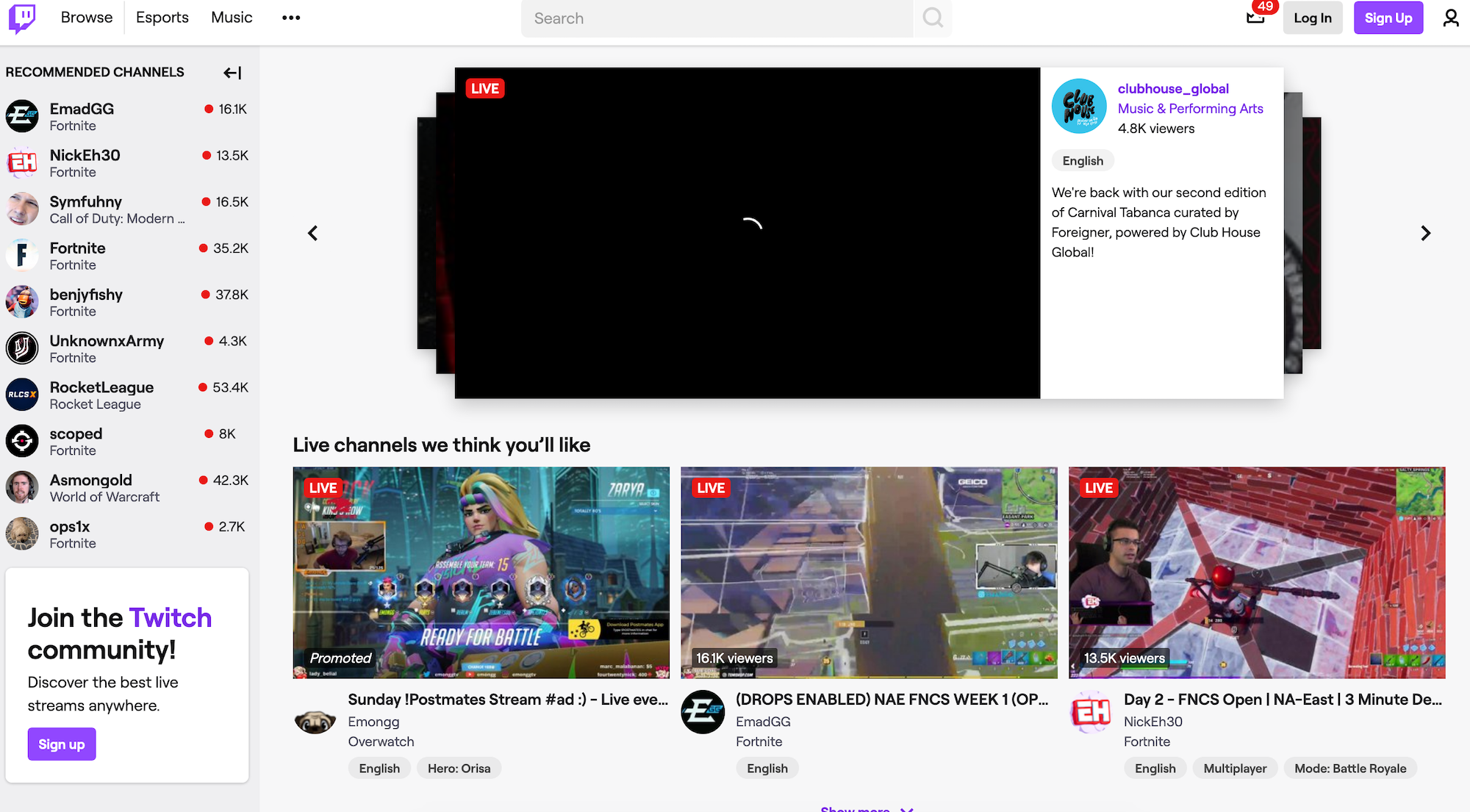Image resolution: width=1470 pixels, height=812 pixels.
Task: Click the search magnifier icon
Action: point(933,18)
